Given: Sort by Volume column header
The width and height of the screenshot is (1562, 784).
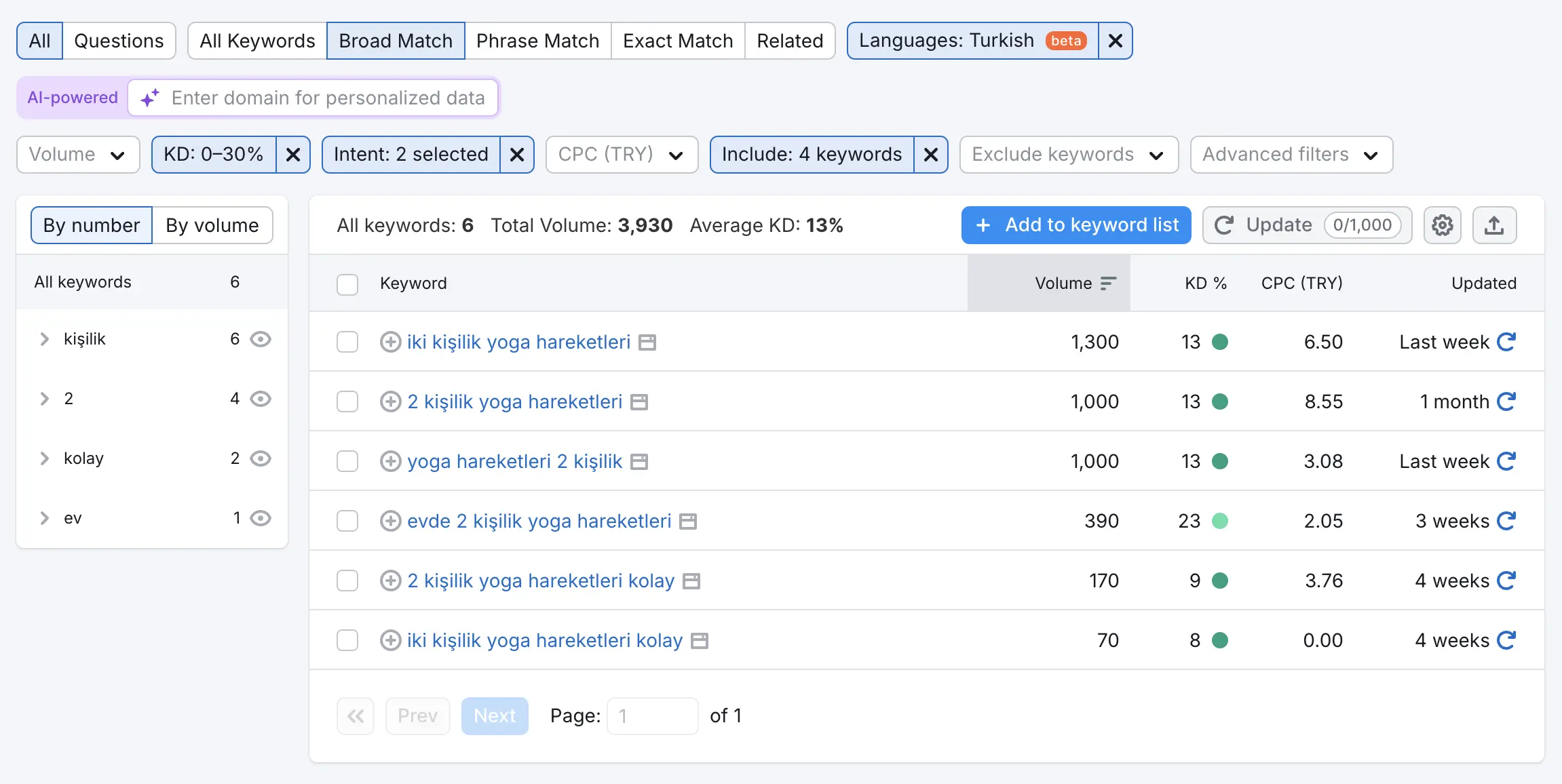Looking at the screenshot, I should (1049, 283).
